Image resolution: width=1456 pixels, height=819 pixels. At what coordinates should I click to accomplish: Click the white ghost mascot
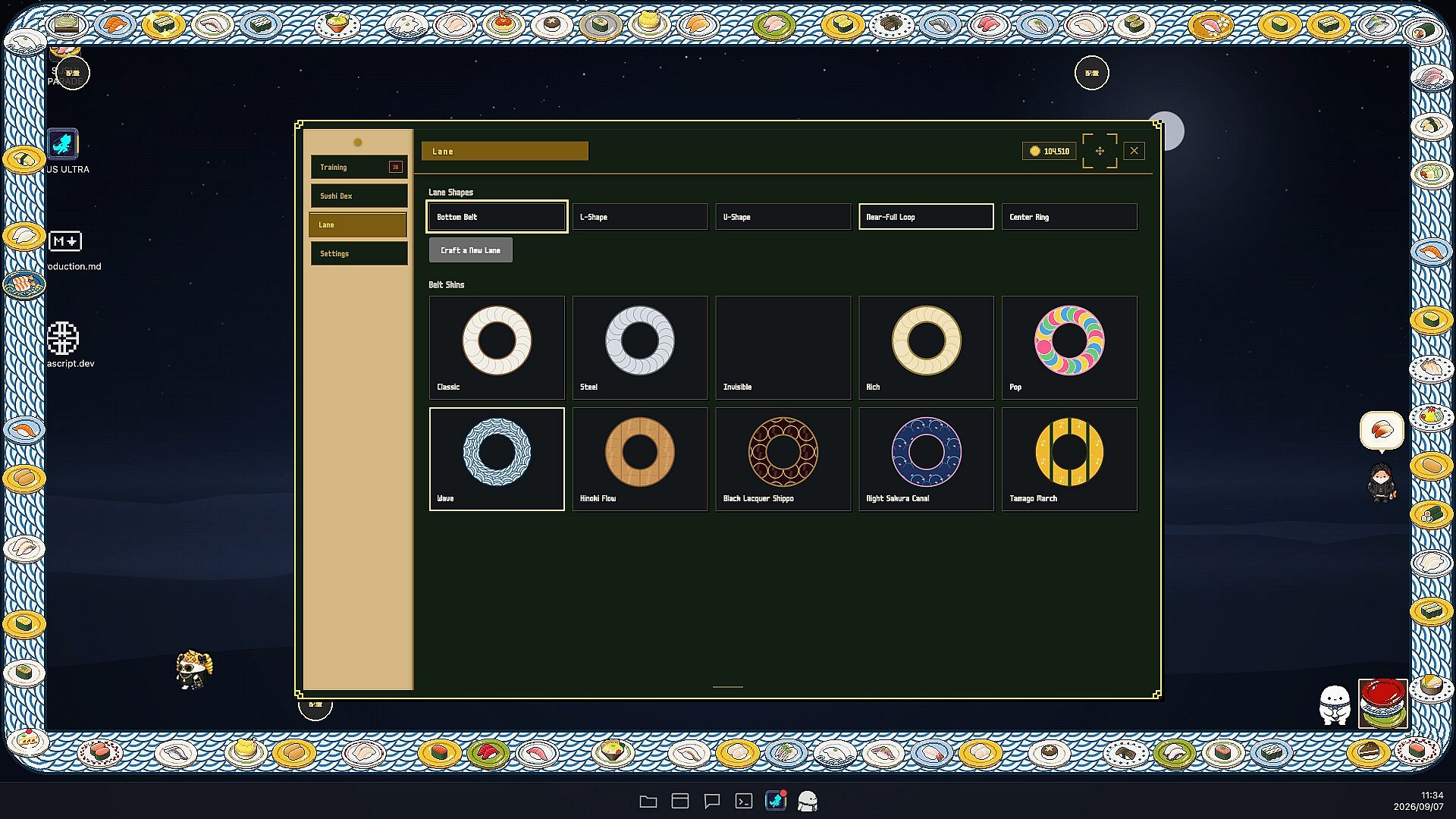tap(1335, 704)
